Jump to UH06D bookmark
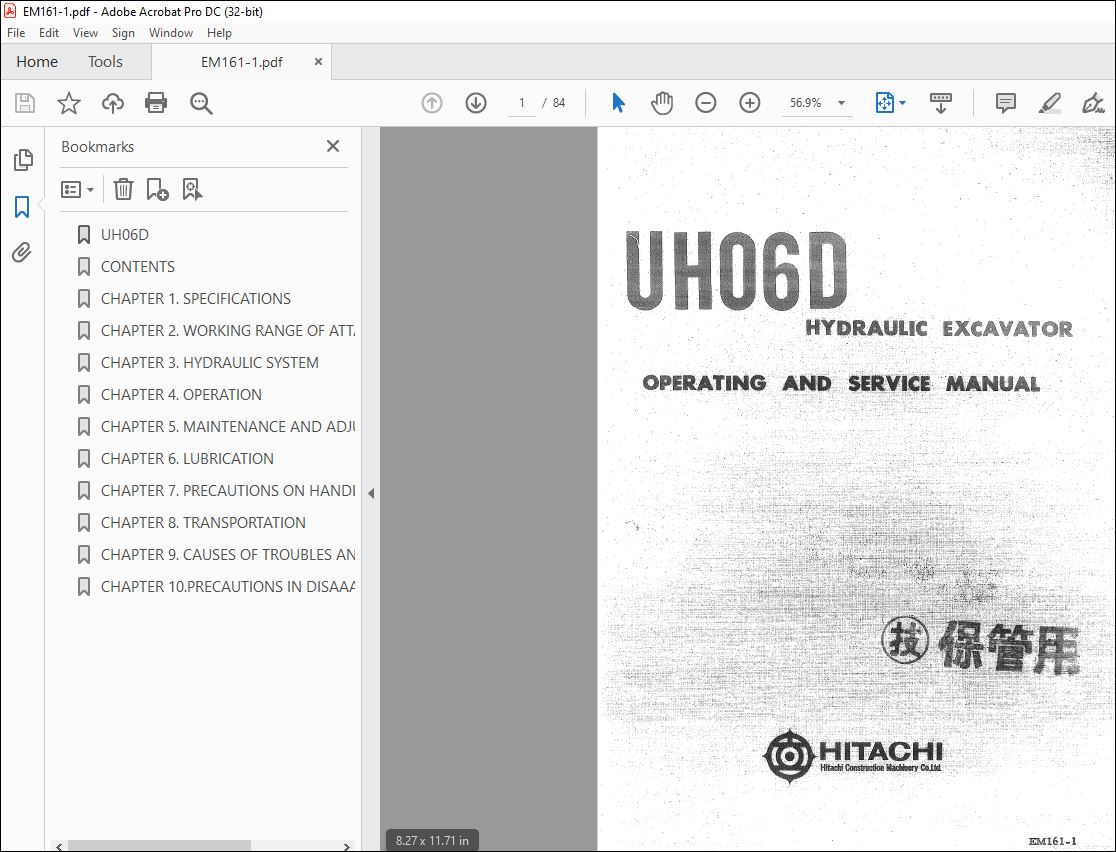The width and height of the screenshot is (1116, 852). click(x=125, y=234)
